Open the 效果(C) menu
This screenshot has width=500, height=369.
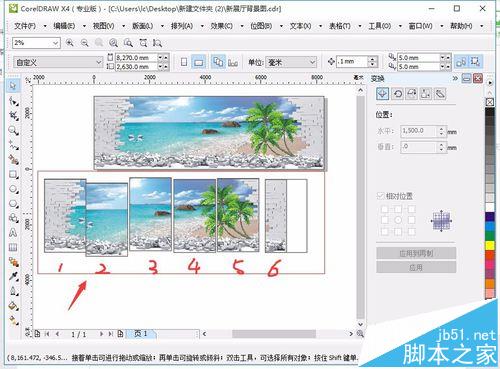click(221, 26)
